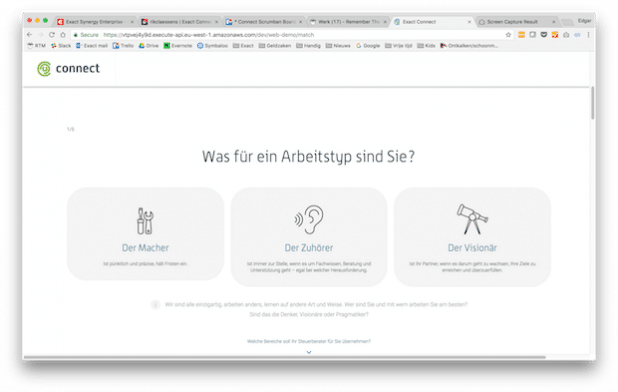This screenshot has height=392, width=618.
Task: Expand the Handig bookmarks folder
Action: pyautogui.click(x=308, y=46)
